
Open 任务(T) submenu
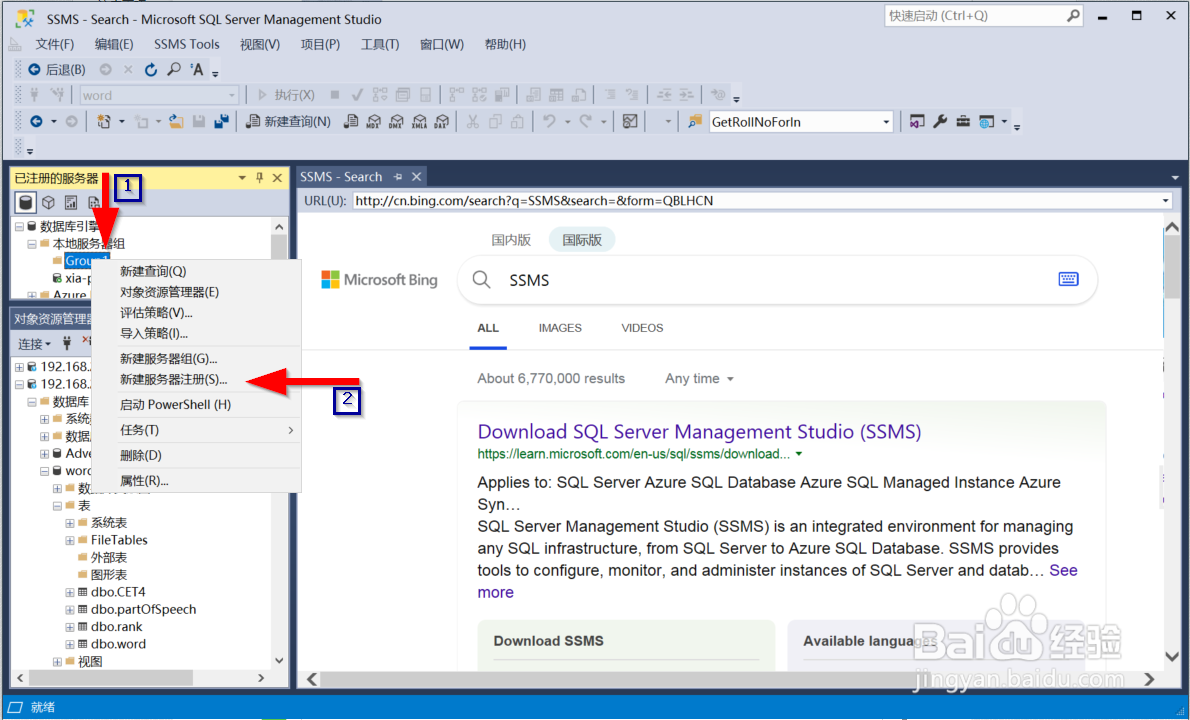click(197, 430)
